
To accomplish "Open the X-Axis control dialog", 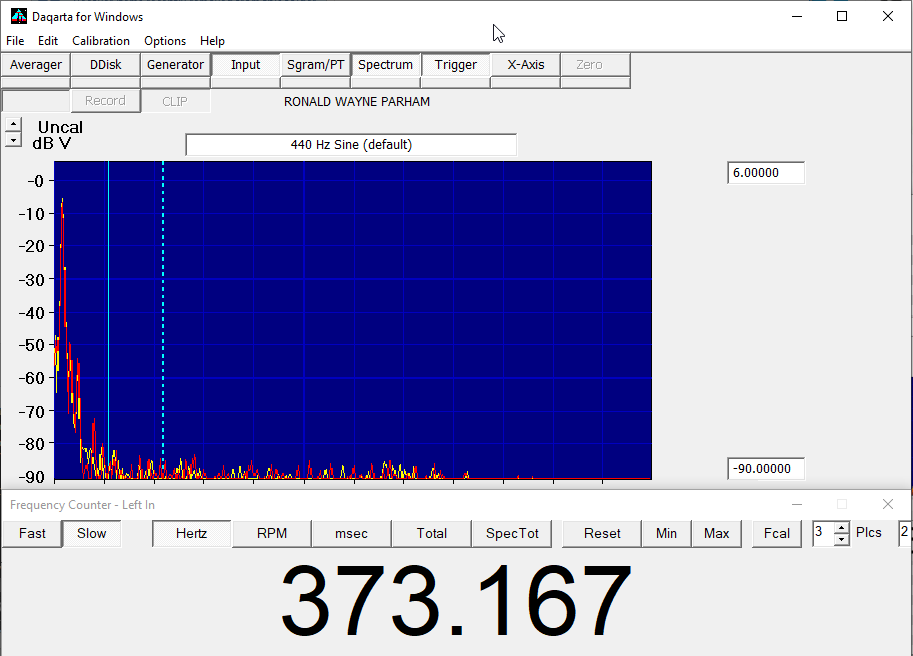I will [x=525, y=65].
